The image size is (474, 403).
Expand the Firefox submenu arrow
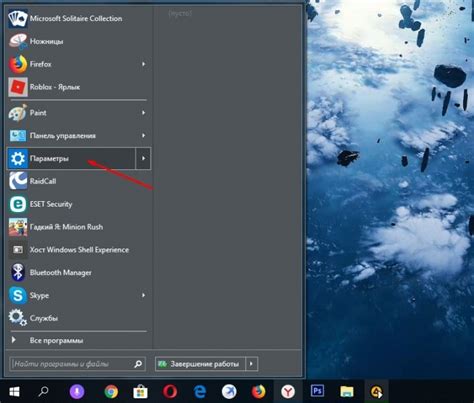pyautogui.click(x=143, y=64)
